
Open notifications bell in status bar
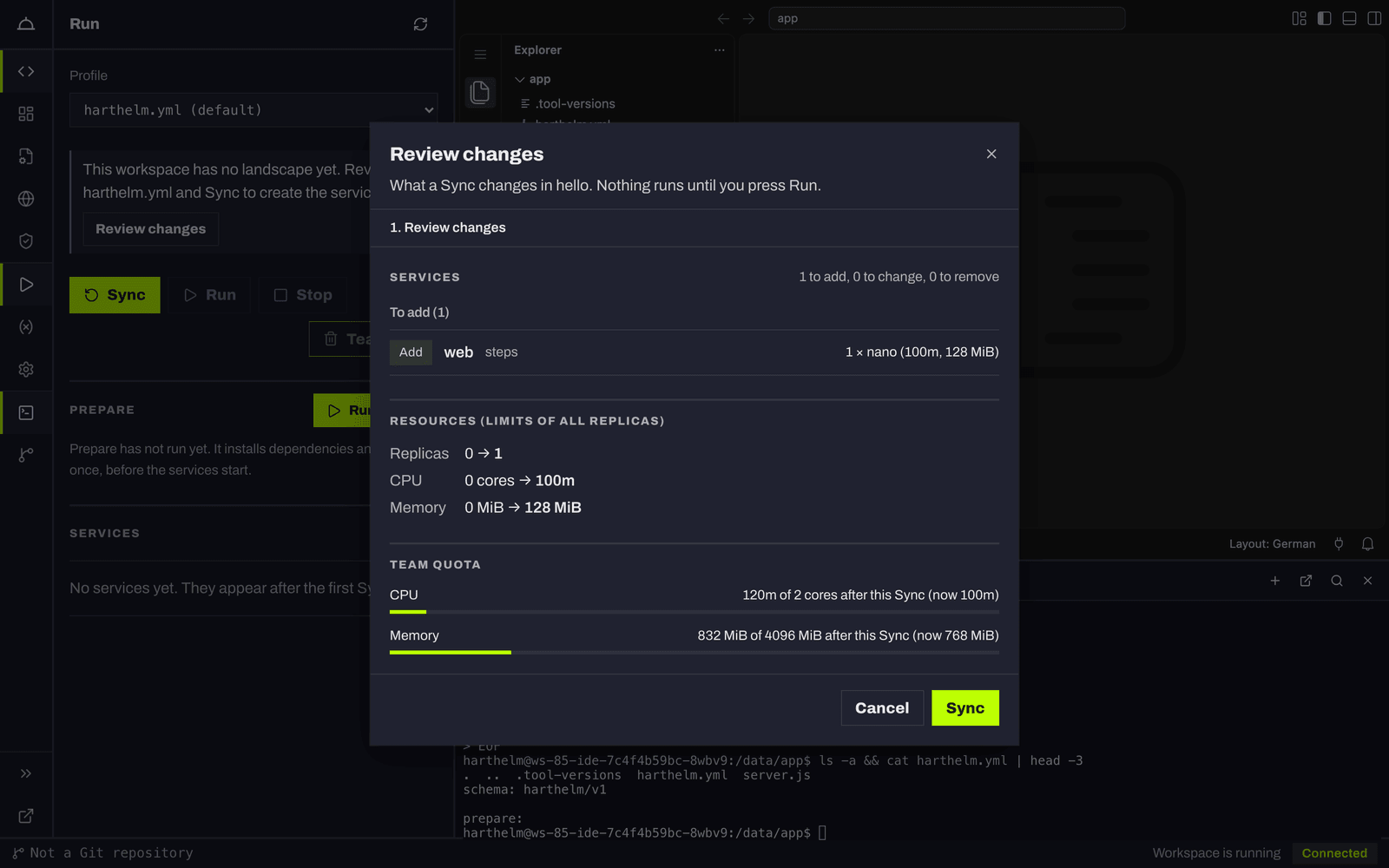tap(1367, 544)
